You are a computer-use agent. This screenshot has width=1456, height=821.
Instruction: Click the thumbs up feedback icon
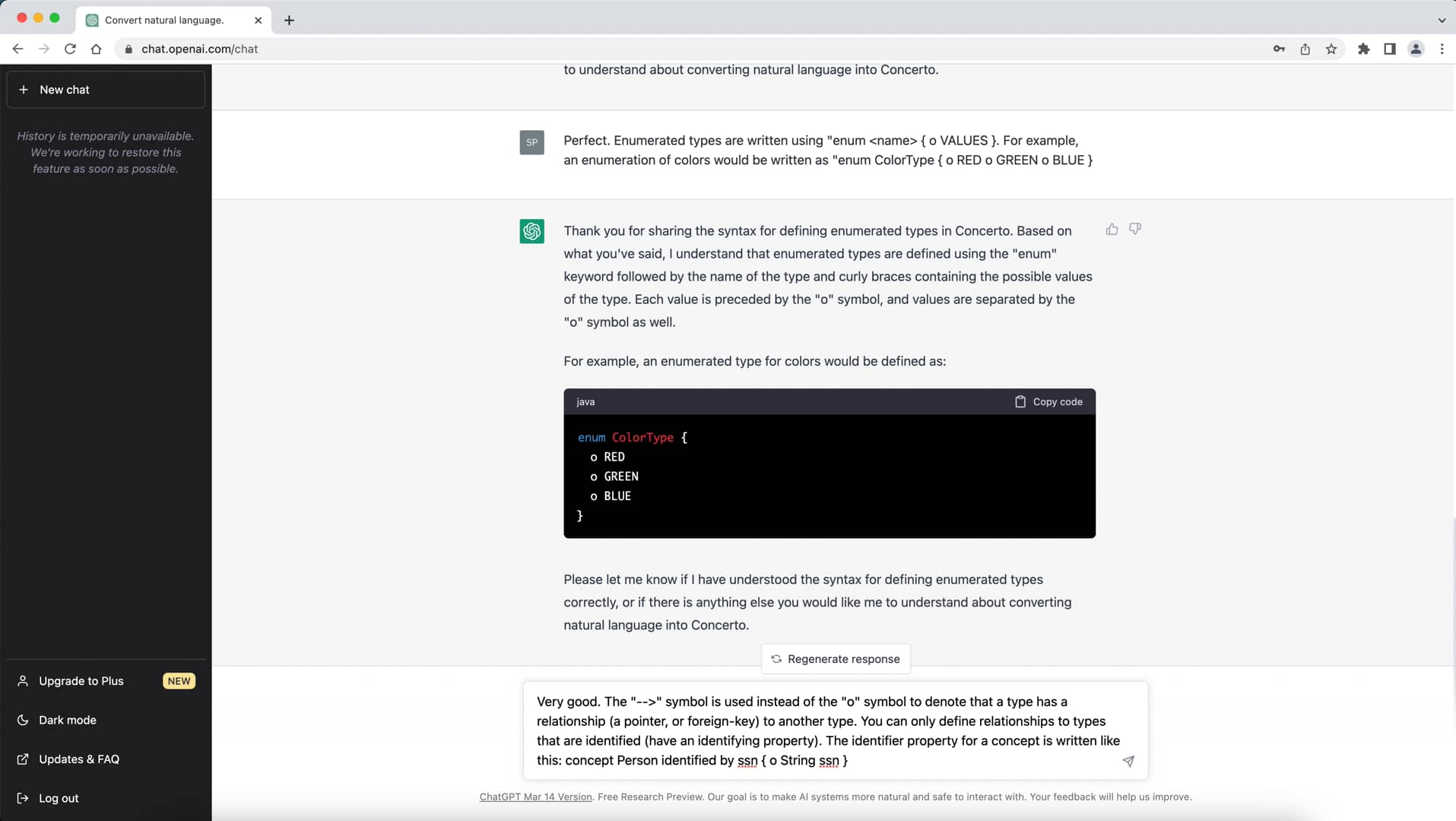(1112, 229)
